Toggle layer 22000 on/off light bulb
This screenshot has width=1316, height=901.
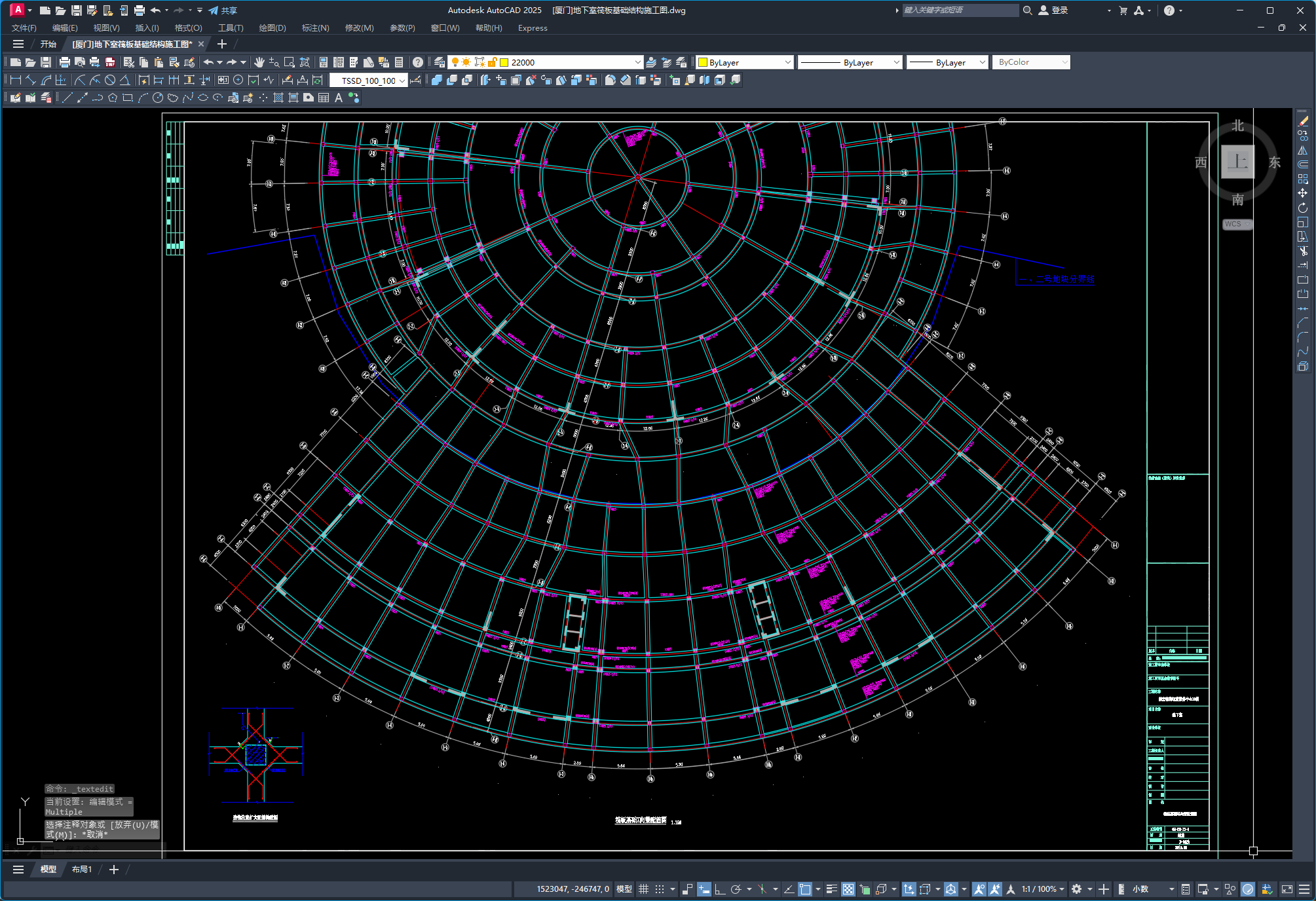click(x=455, y=63)
